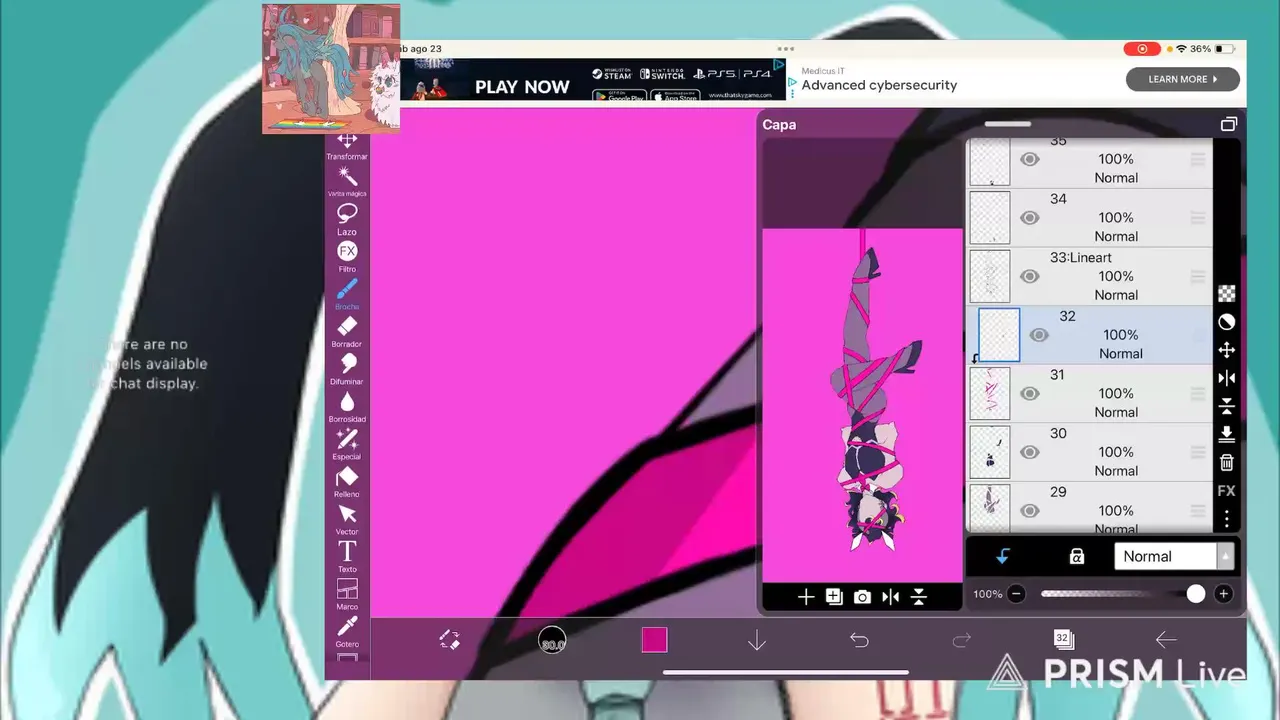
Task: Select the Transformar tool
Action: [347, 146]
